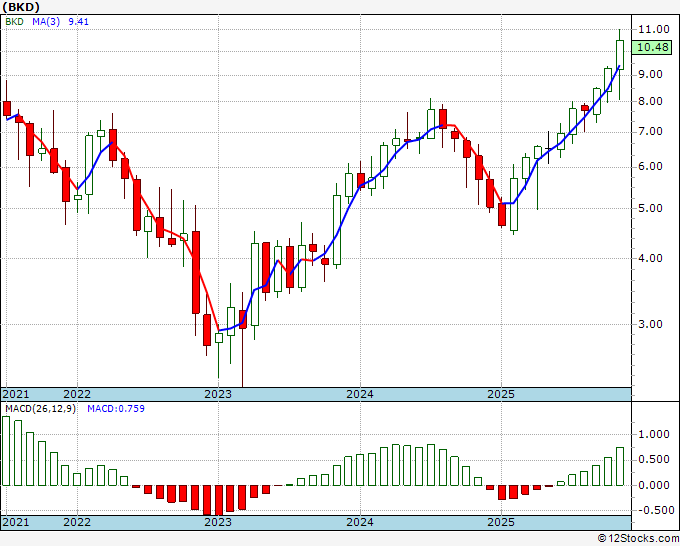Viewport: 680px width, 546px height.
Task: Click the 9.41 moving average value
Action: tap(78, 22)
